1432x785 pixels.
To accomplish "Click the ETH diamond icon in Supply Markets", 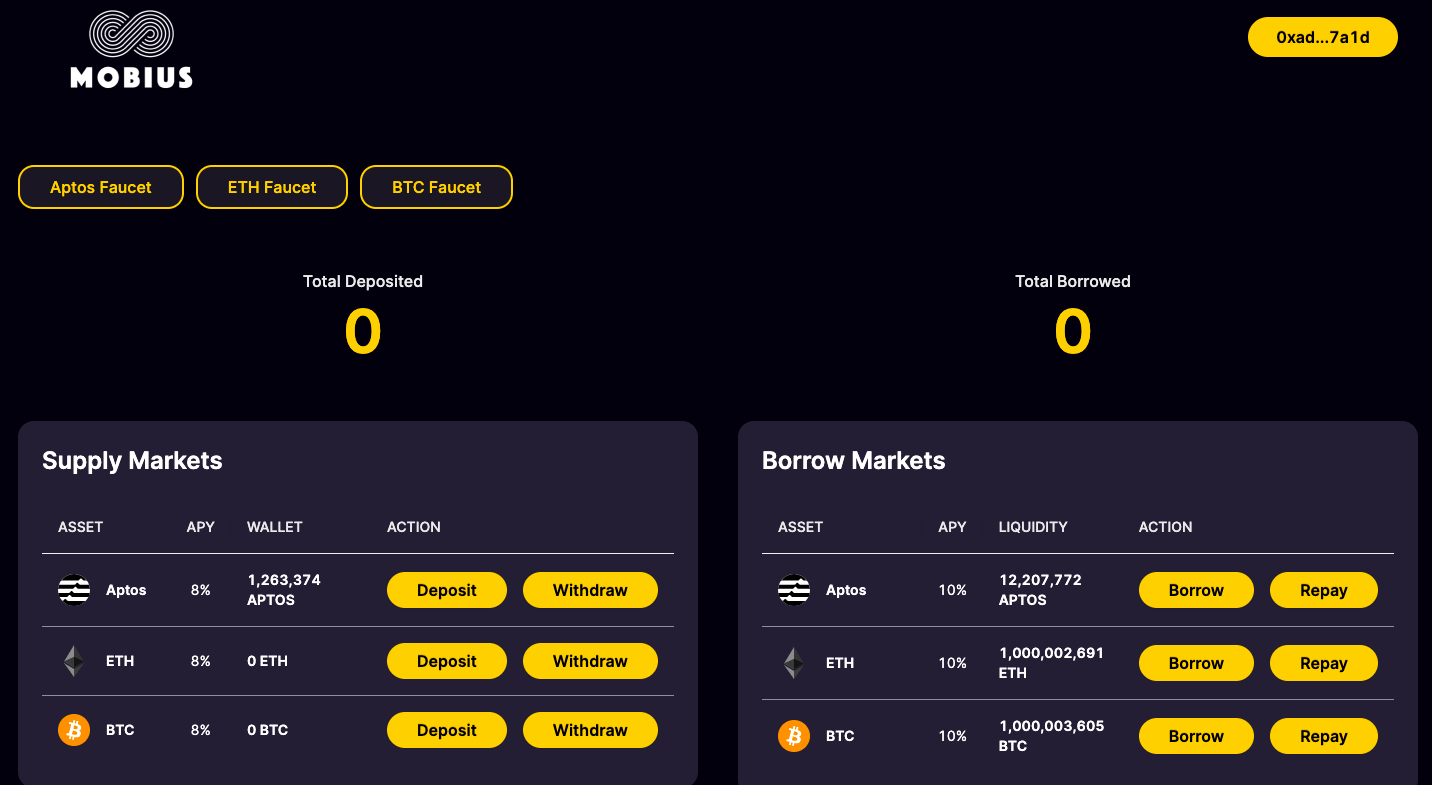I will point(74,661).
